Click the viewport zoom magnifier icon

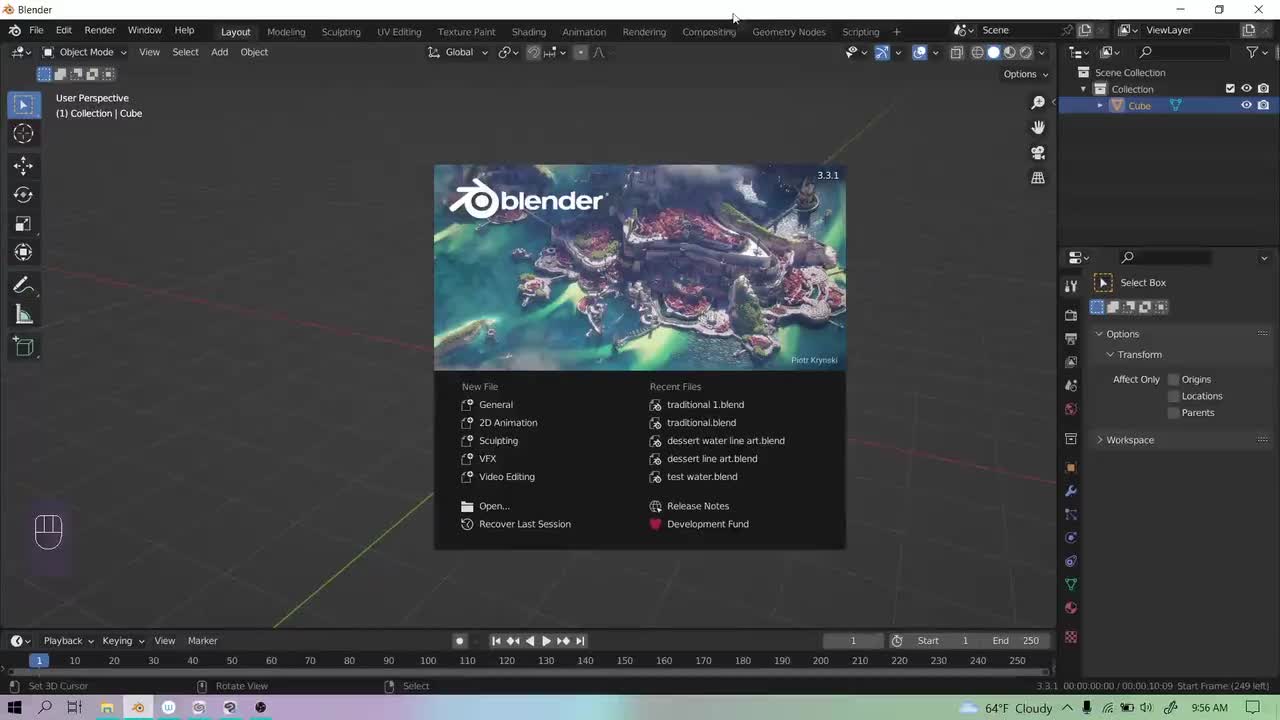[x=1038, y=102]
